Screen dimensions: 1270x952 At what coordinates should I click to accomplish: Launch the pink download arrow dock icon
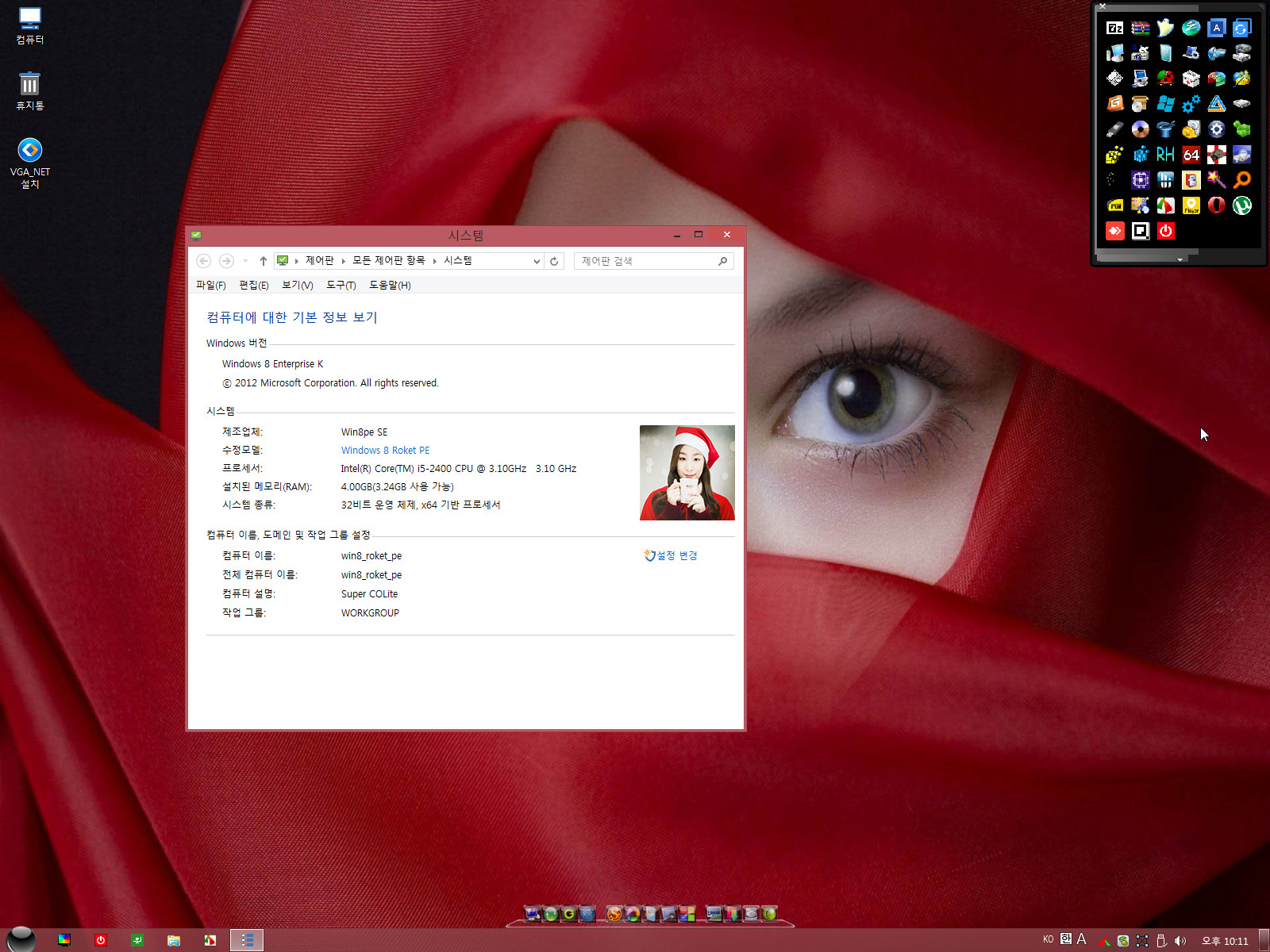click(x=733, y=914)
